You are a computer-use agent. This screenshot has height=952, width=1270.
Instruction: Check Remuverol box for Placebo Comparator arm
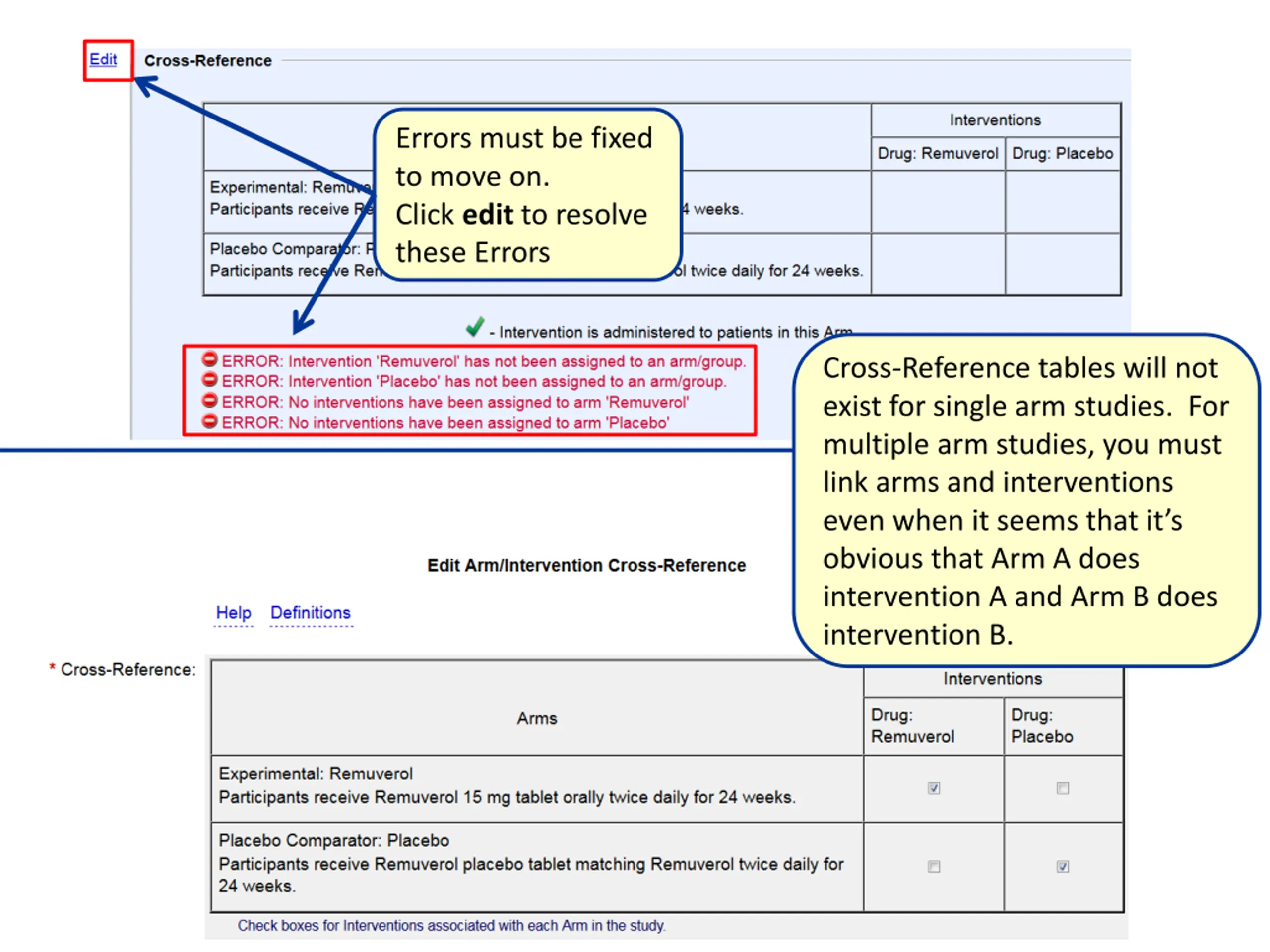coord(934,867)
